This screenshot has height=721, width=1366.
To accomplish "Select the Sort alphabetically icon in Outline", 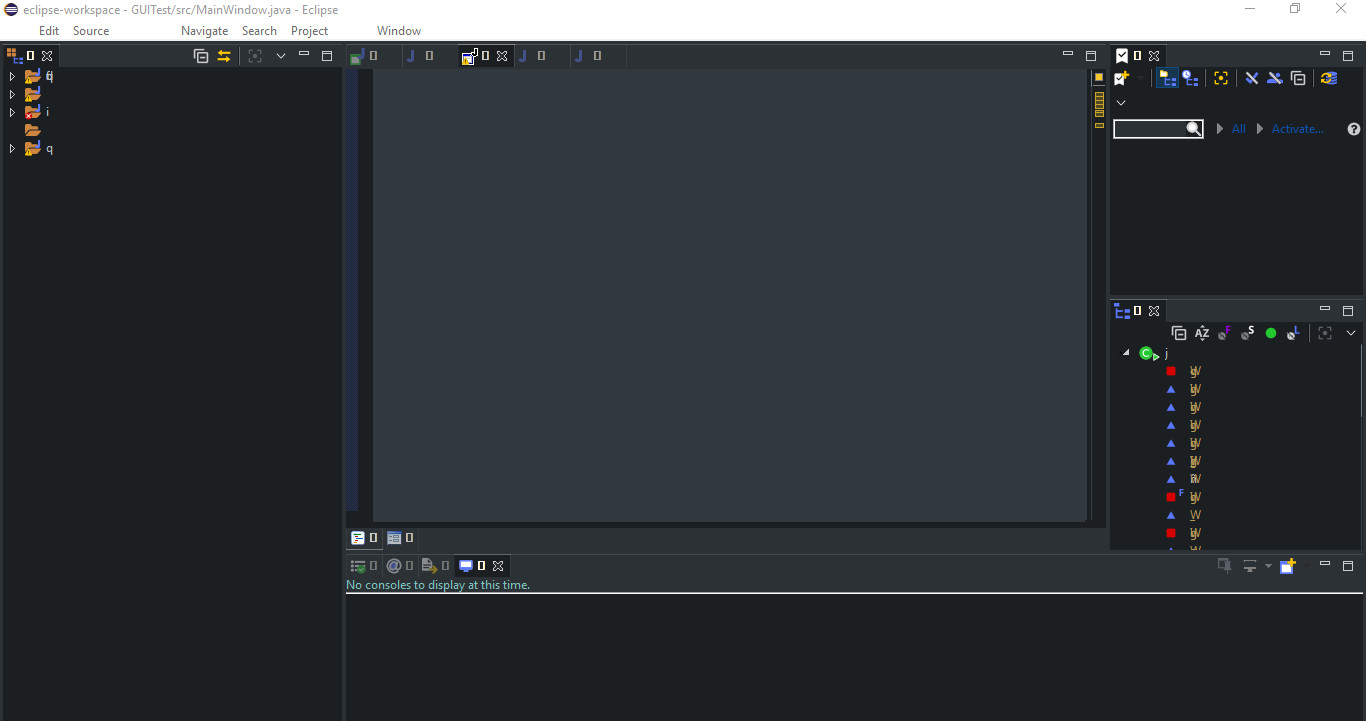I will [1203, 333].
